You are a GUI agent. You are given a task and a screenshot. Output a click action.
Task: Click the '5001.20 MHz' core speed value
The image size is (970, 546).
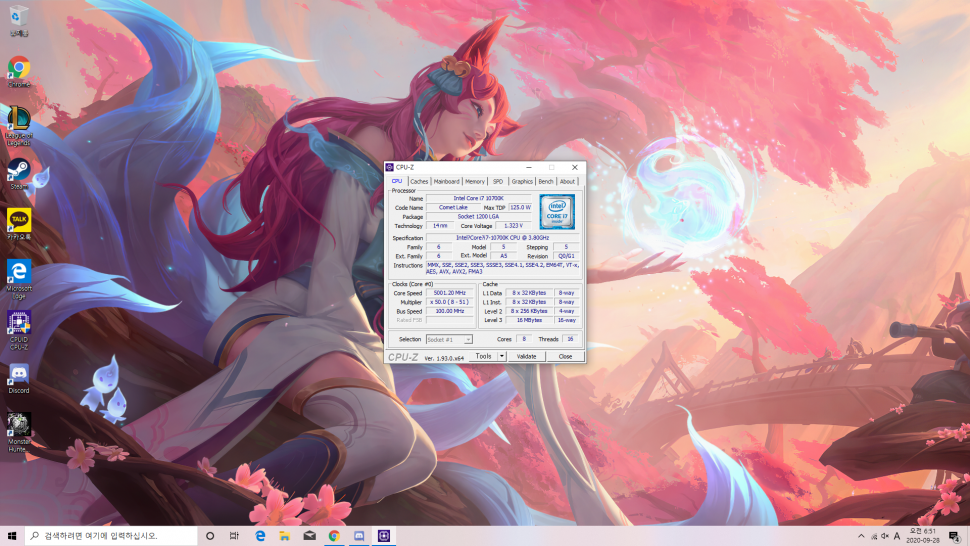pyautogui.click(x=450, y=293)
